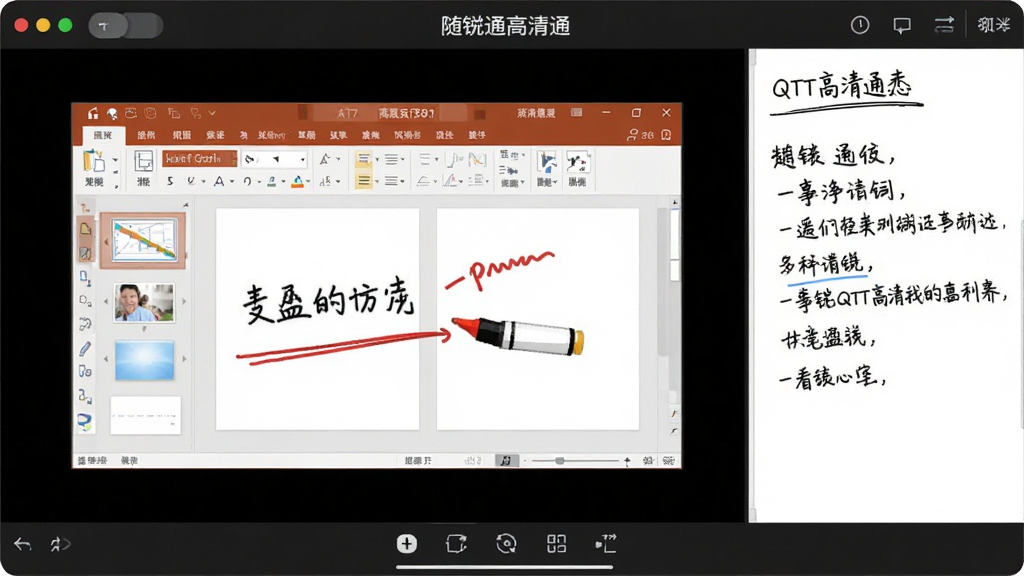
Task: Click the Paste button in the ribbon
Action: pyautogui.click(x=94, y=168)
